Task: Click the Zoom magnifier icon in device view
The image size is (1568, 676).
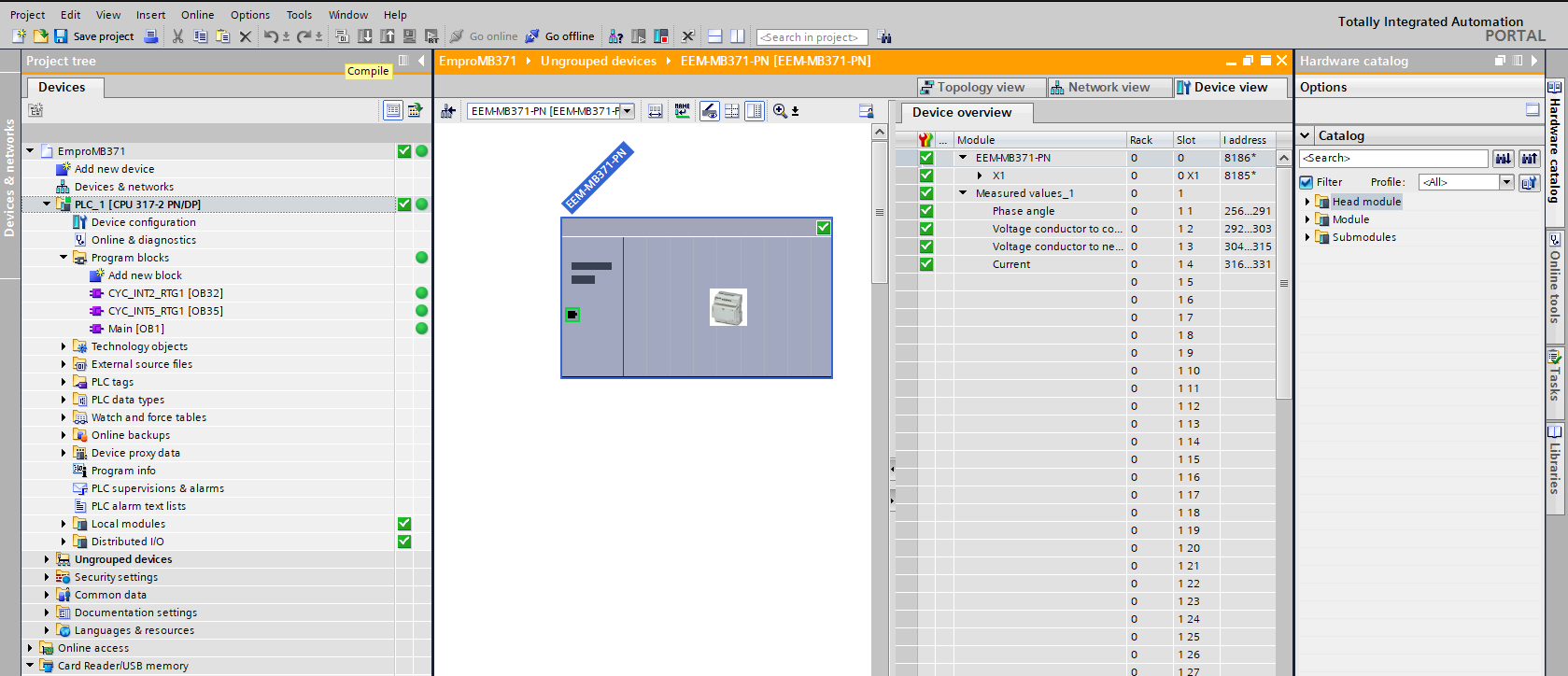Action: click(780, 111)
